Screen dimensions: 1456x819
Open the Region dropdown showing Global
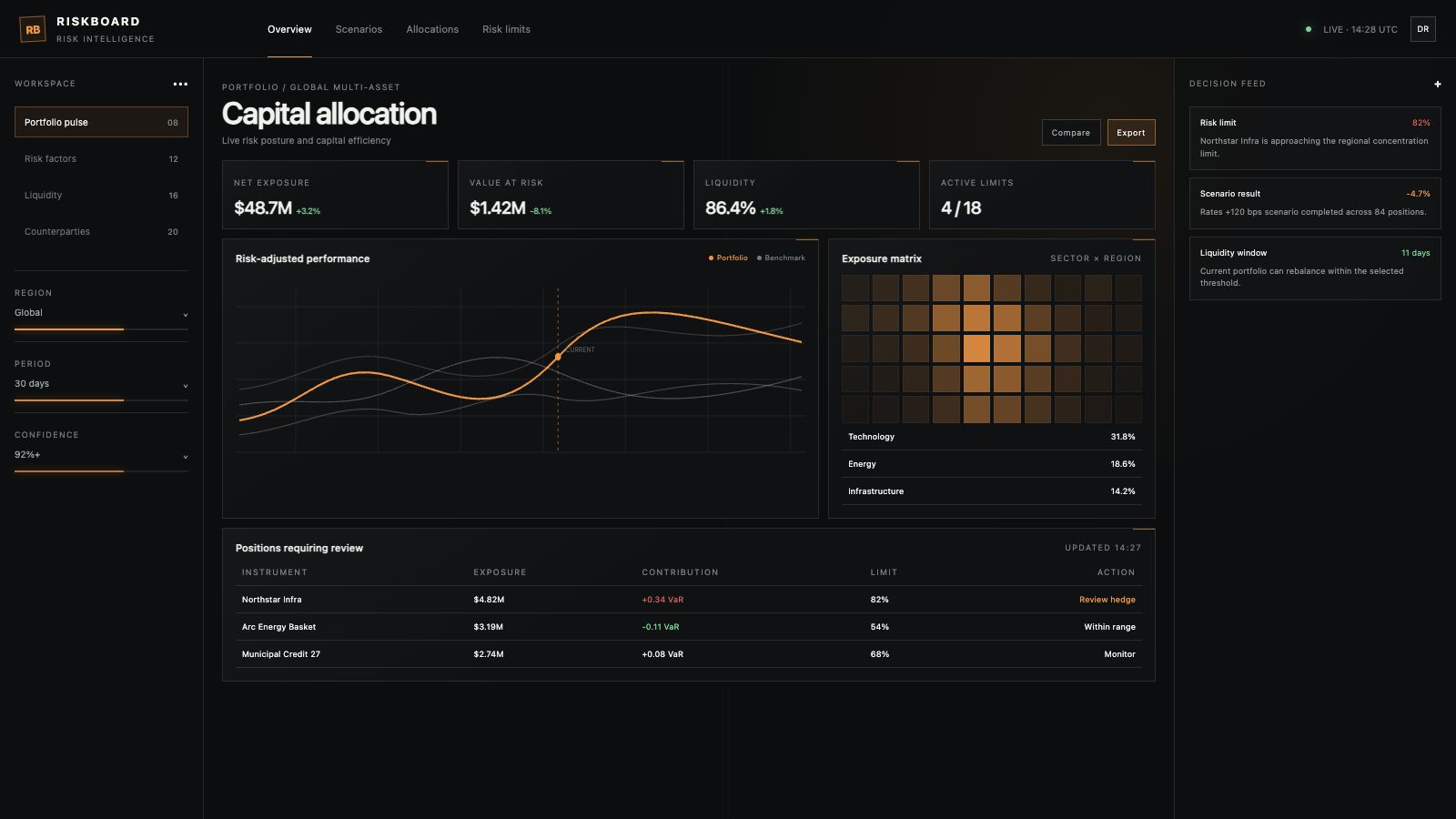pyautogui.click(x=101, y=313)
